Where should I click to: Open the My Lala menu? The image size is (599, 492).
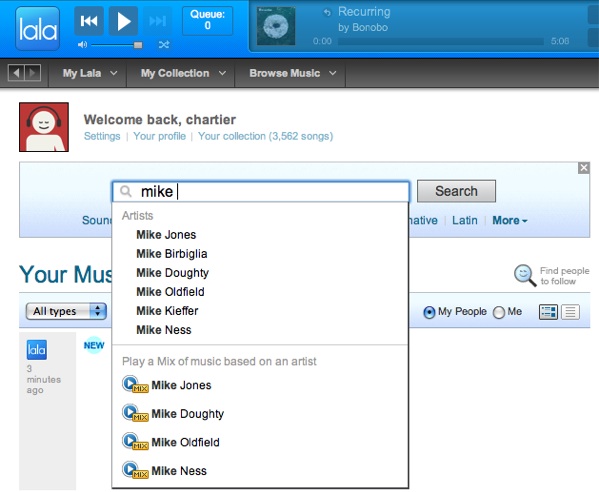[89, 73]
